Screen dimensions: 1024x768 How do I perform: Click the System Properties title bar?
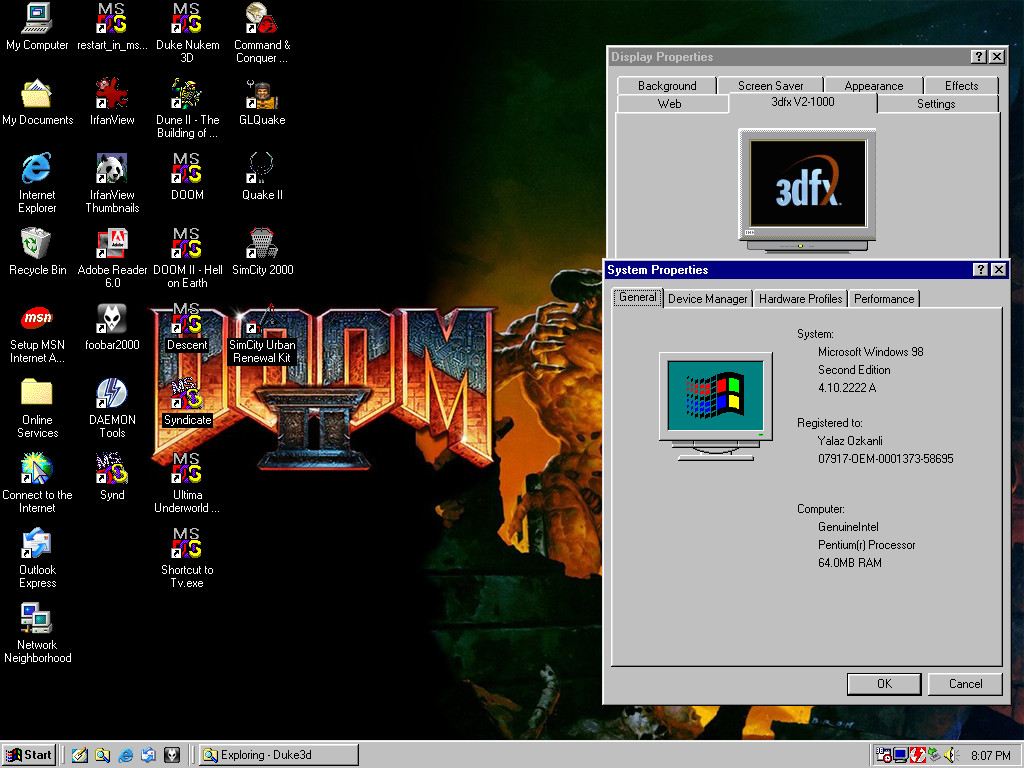(x=788, y=270)
